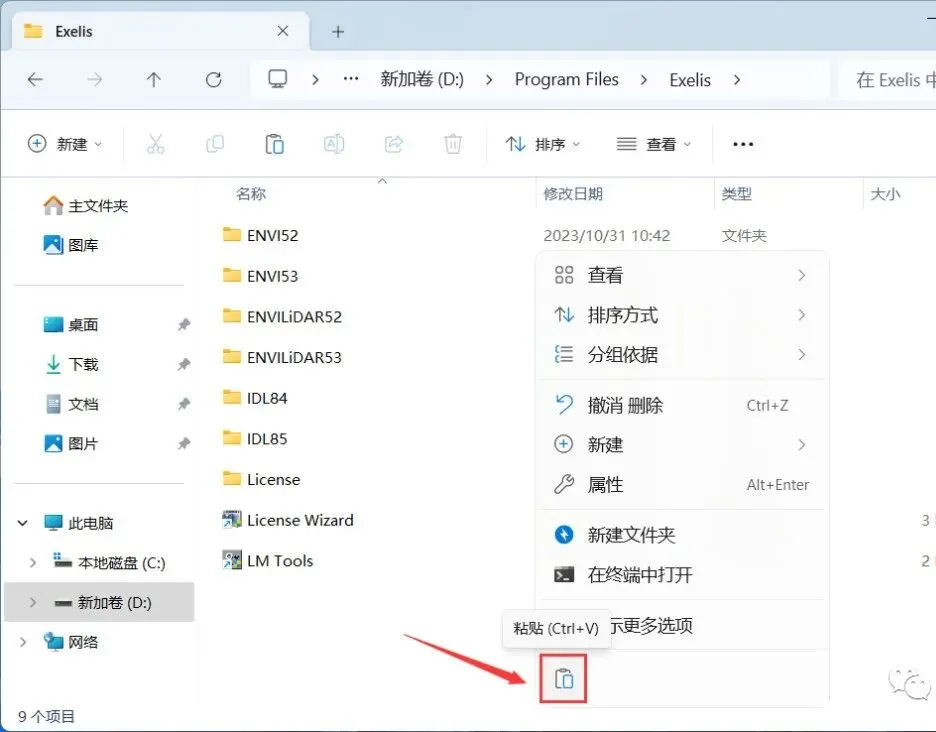
Task: Choose 属性 in context menu
Action: [x=681, y=485]
